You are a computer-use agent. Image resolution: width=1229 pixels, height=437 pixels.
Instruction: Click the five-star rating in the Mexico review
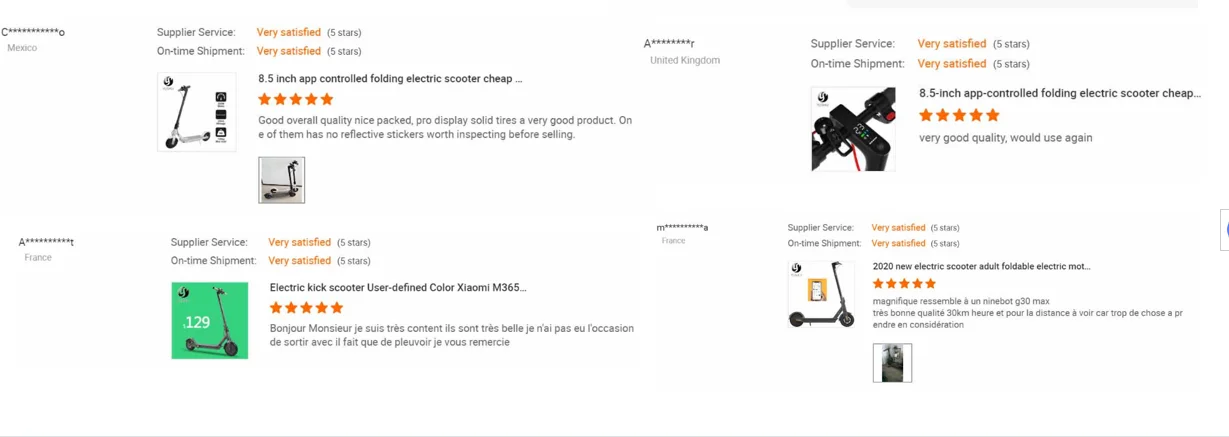click(296, 99)
